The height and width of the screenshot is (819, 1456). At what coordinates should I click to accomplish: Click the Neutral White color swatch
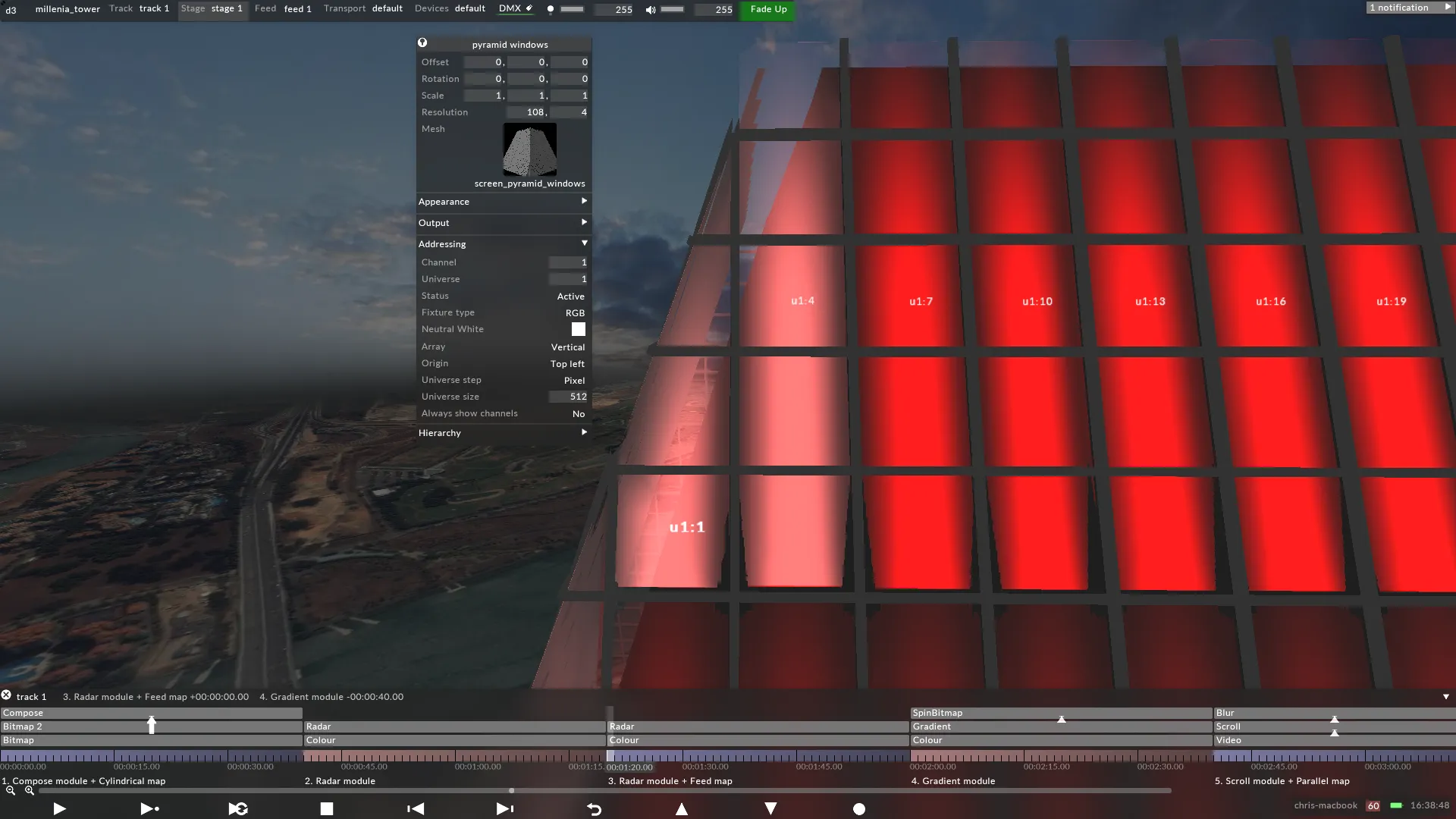click(578, 329)
